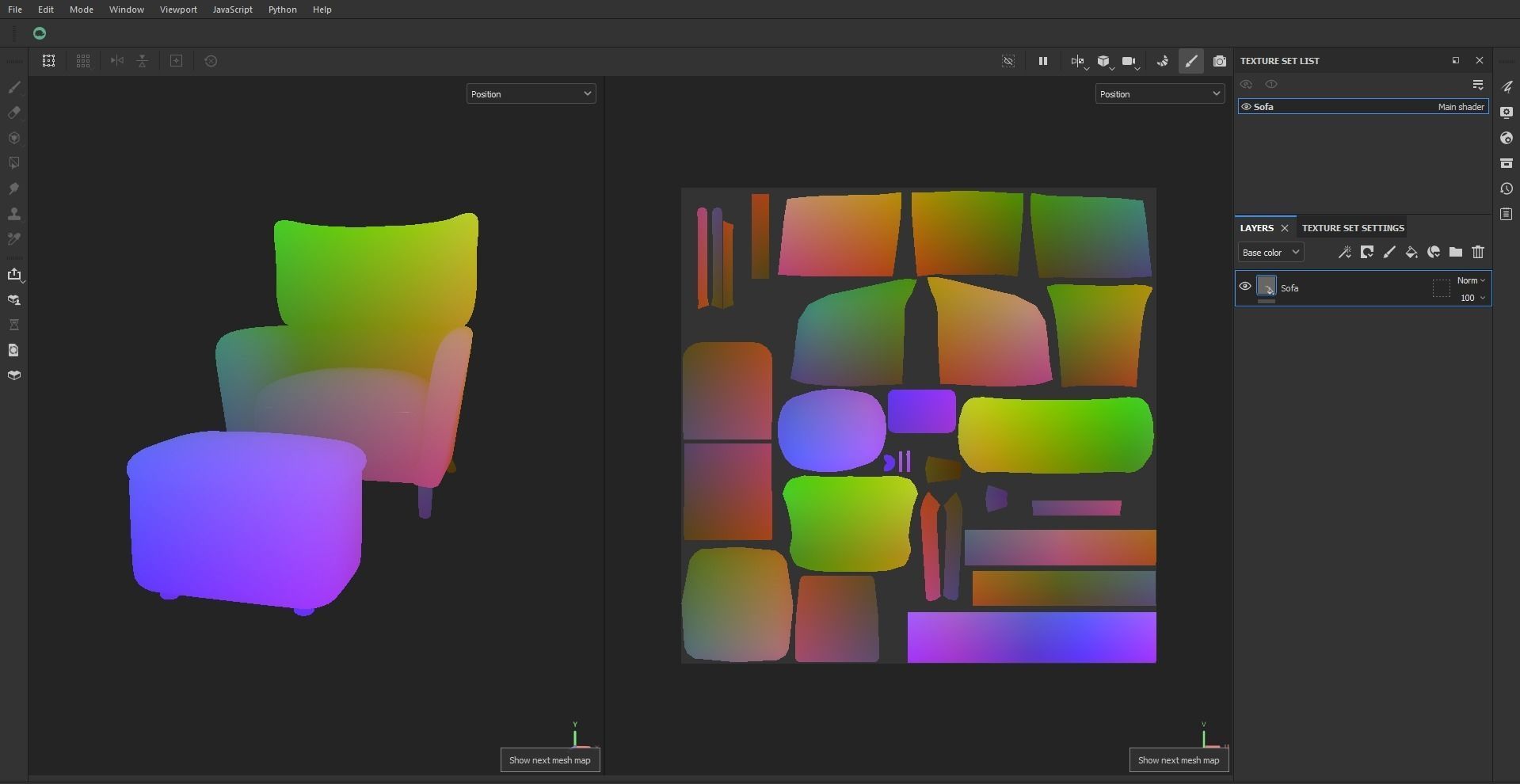
Task: Click the horizontal mirror symmetry icon
Action: [x=117, y=61]
